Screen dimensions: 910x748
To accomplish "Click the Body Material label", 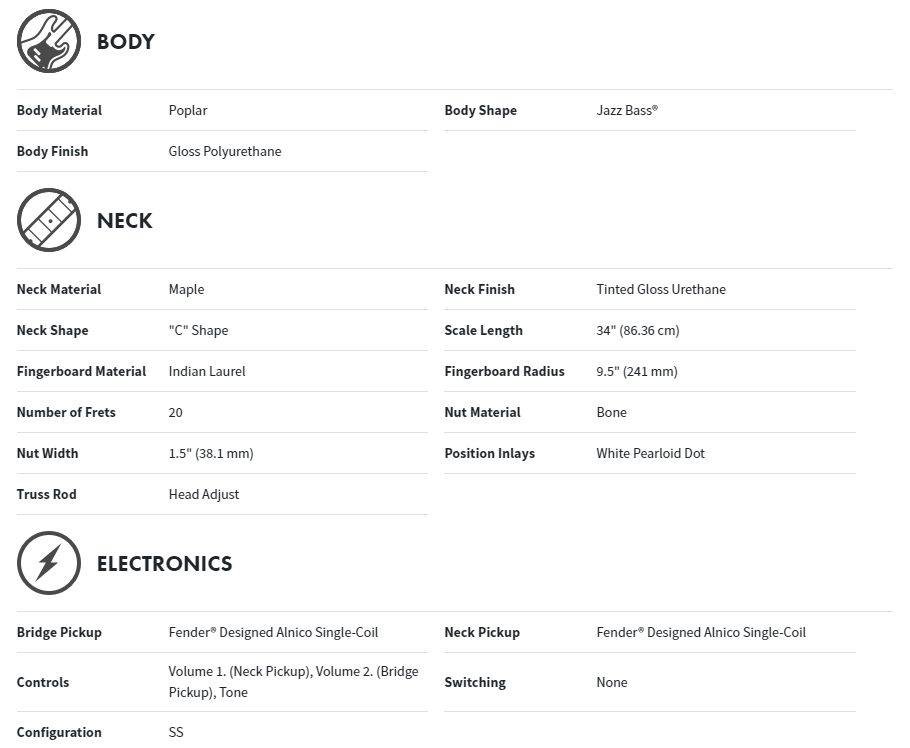I will [59, 110].
